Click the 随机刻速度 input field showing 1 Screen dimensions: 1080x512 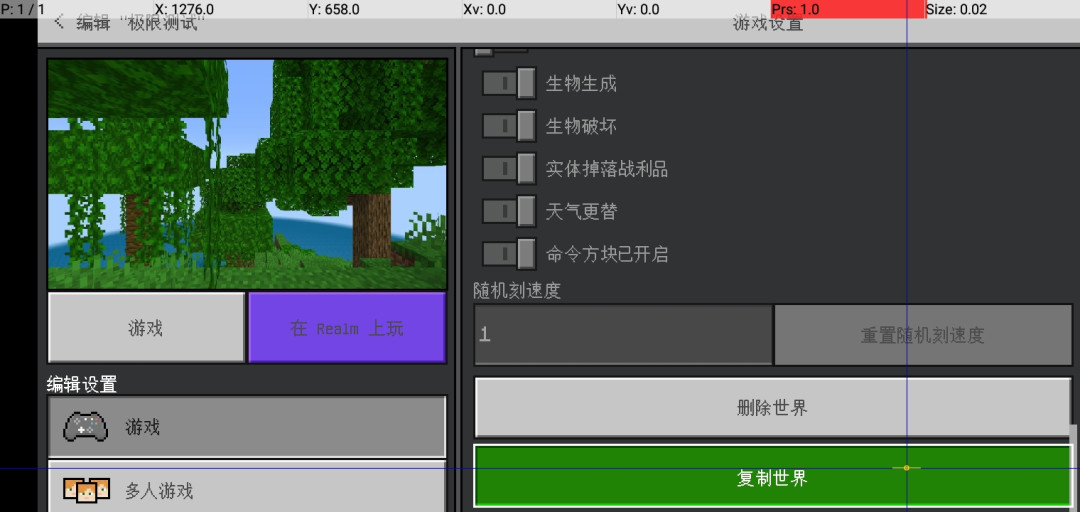[623, 335]
